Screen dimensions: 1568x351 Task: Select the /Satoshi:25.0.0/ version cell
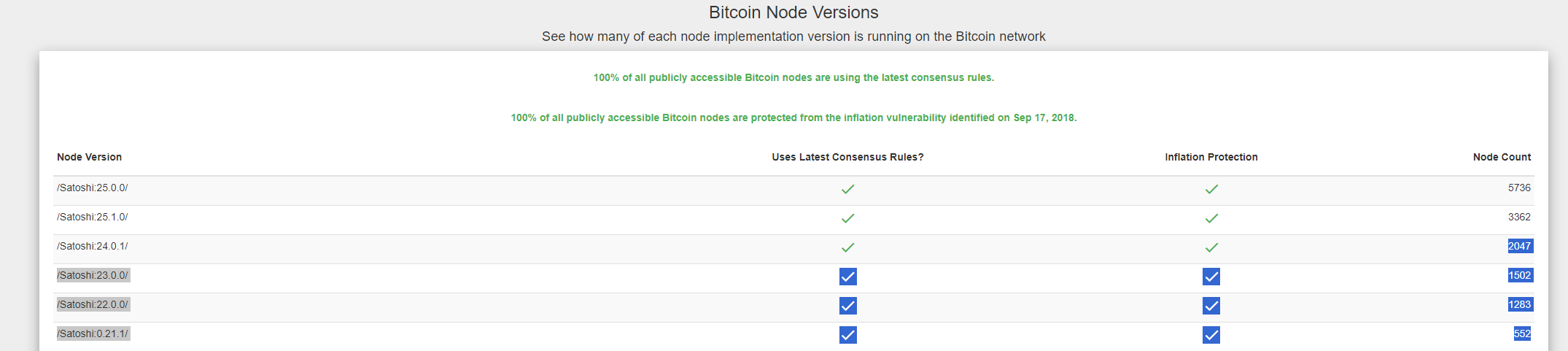coord(93,188)
